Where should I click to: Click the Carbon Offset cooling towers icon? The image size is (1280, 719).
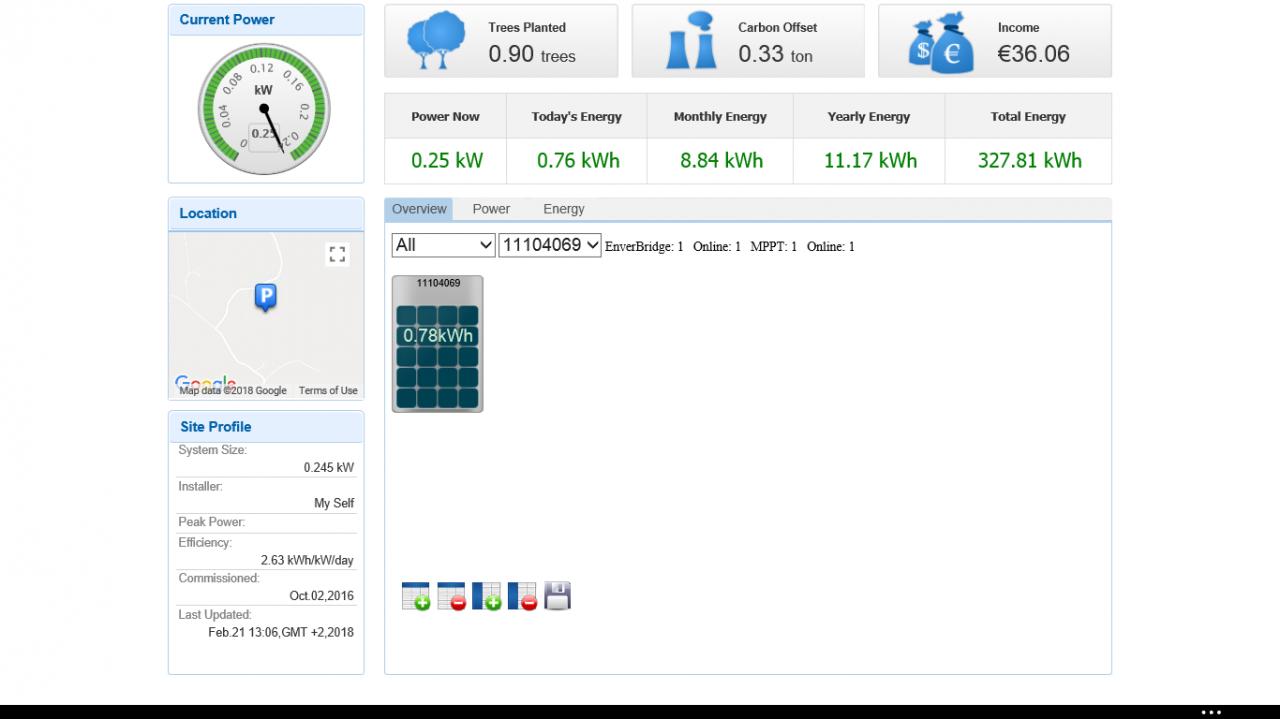point(693,40)
